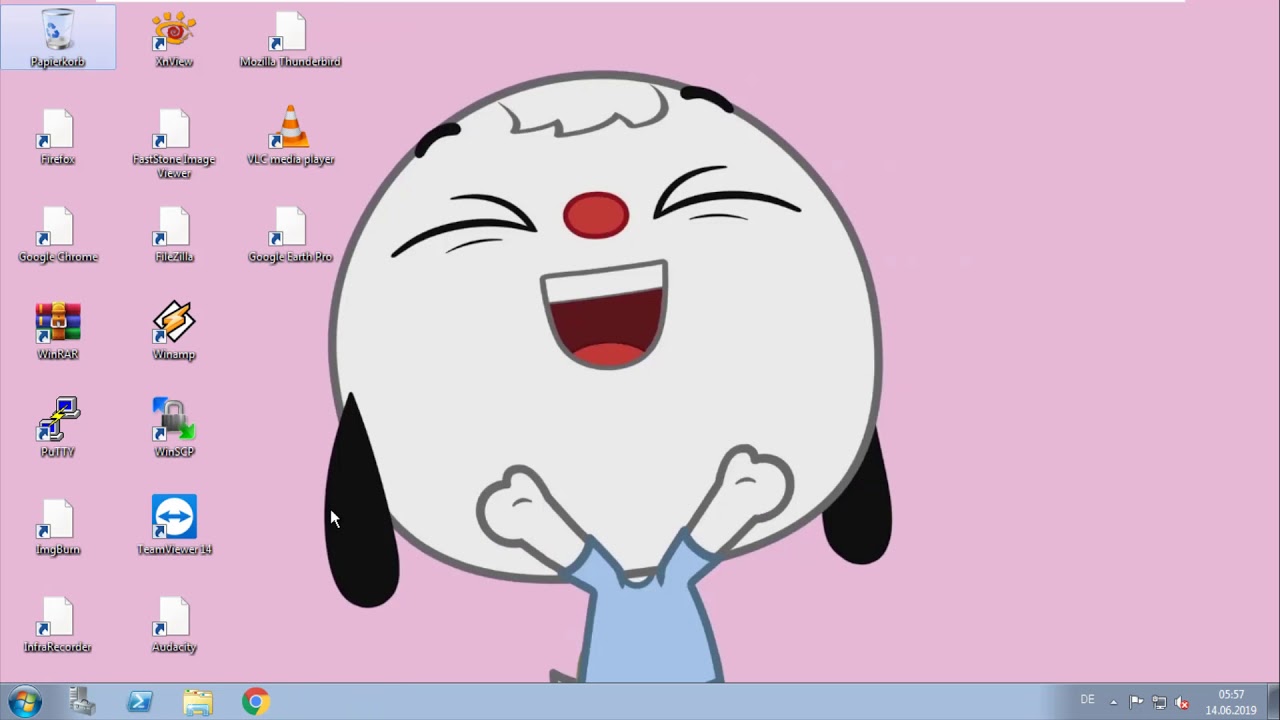Select the FastStone Image Viewer shortcut
This screenshot has height=720, width=1280.
(174, 143)
